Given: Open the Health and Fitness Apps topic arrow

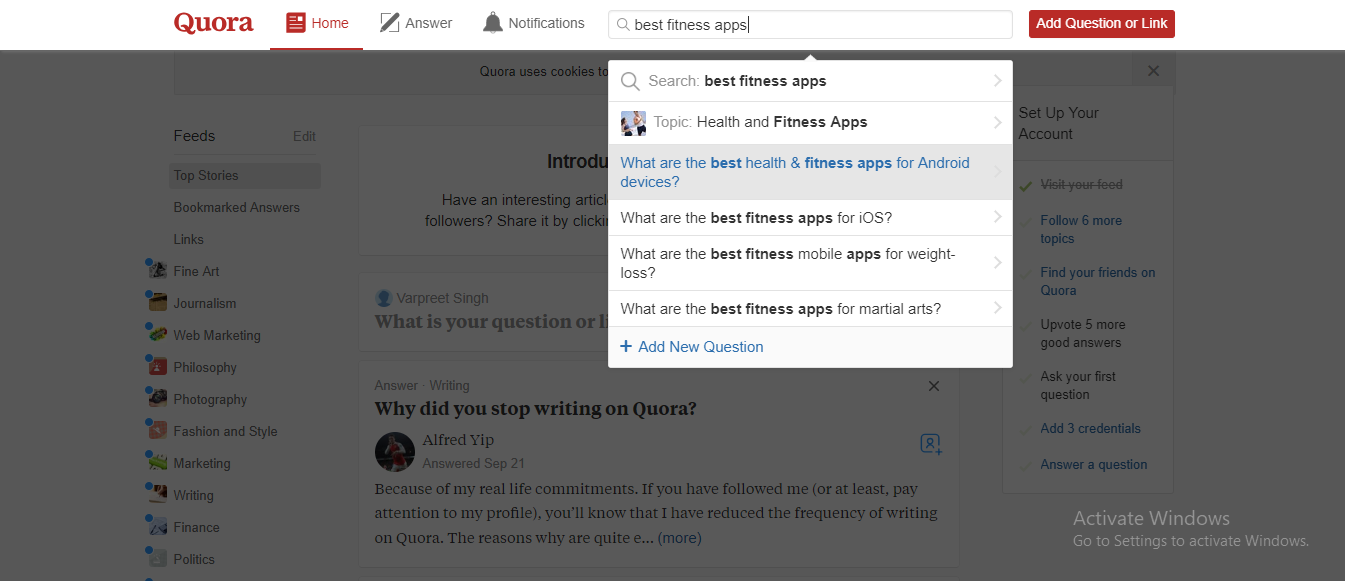Looking at the screenshot, I should click(x=997, y=122).
